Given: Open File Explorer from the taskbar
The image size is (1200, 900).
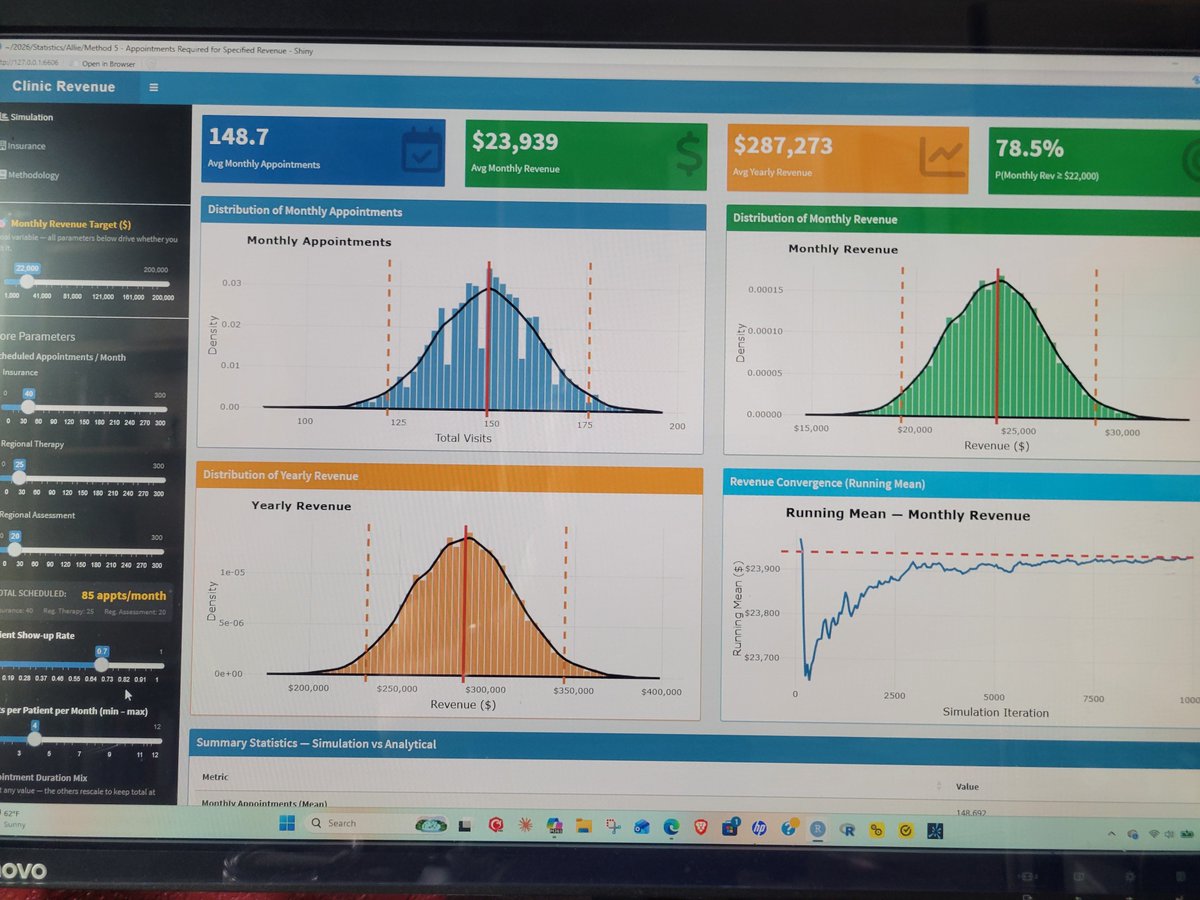Looking at the screenshot, I should 583,826.
